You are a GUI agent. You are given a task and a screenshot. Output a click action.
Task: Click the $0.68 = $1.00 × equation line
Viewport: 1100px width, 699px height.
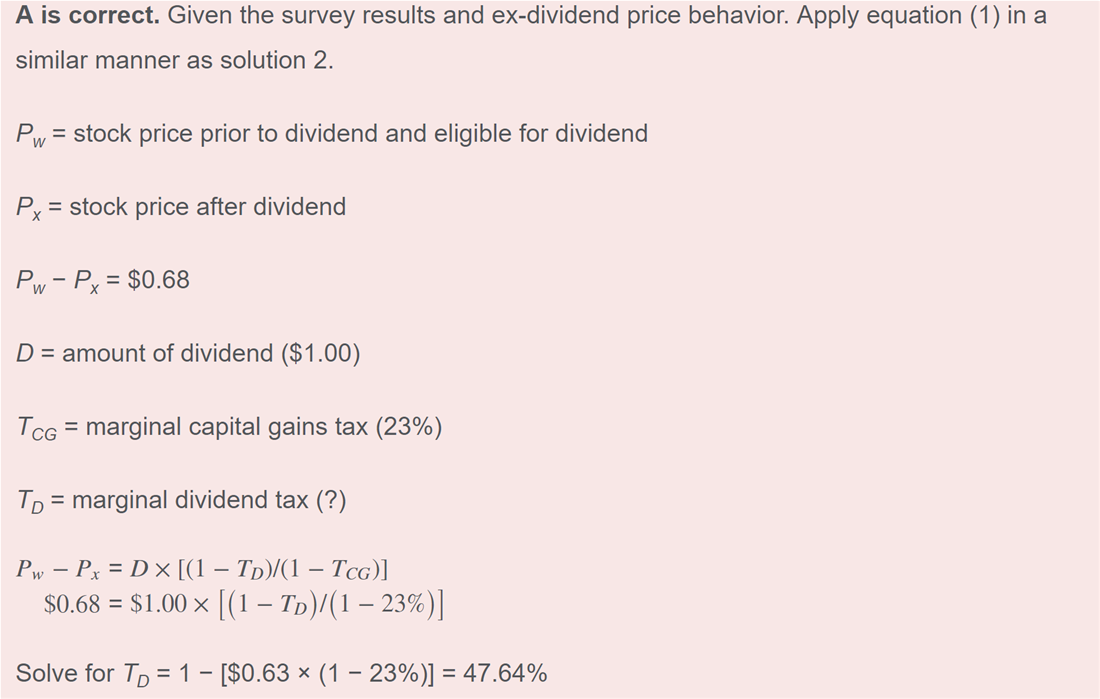[x=243, y=604]
